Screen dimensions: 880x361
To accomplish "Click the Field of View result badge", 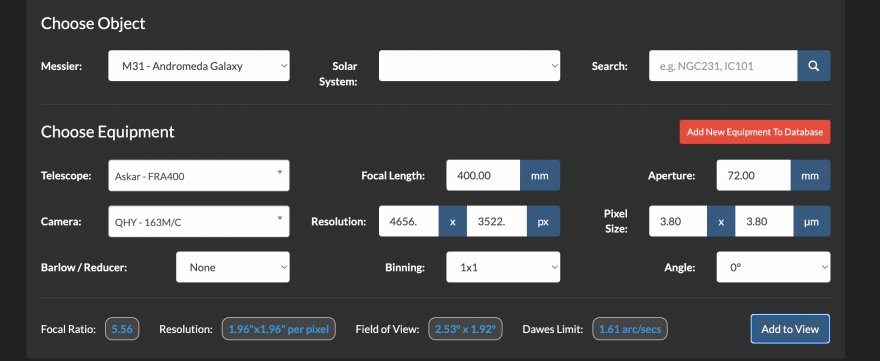I will (x=465, y=329).
